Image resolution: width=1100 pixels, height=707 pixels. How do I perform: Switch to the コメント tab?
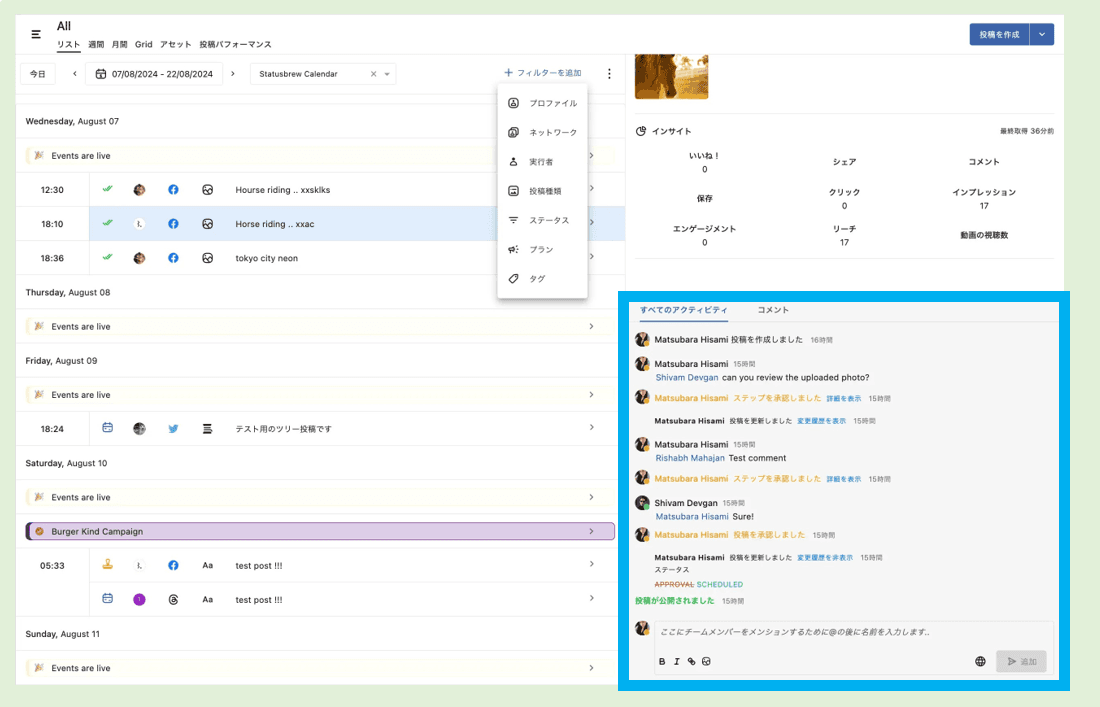pos(773,310)
